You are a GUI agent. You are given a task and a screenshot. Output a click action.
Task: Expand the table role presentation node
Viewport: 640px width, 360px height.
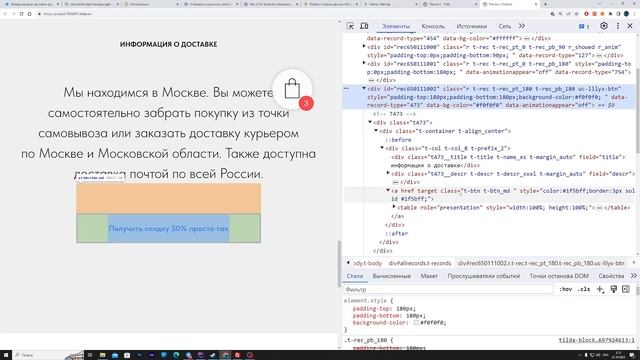(x=394, y=207)
